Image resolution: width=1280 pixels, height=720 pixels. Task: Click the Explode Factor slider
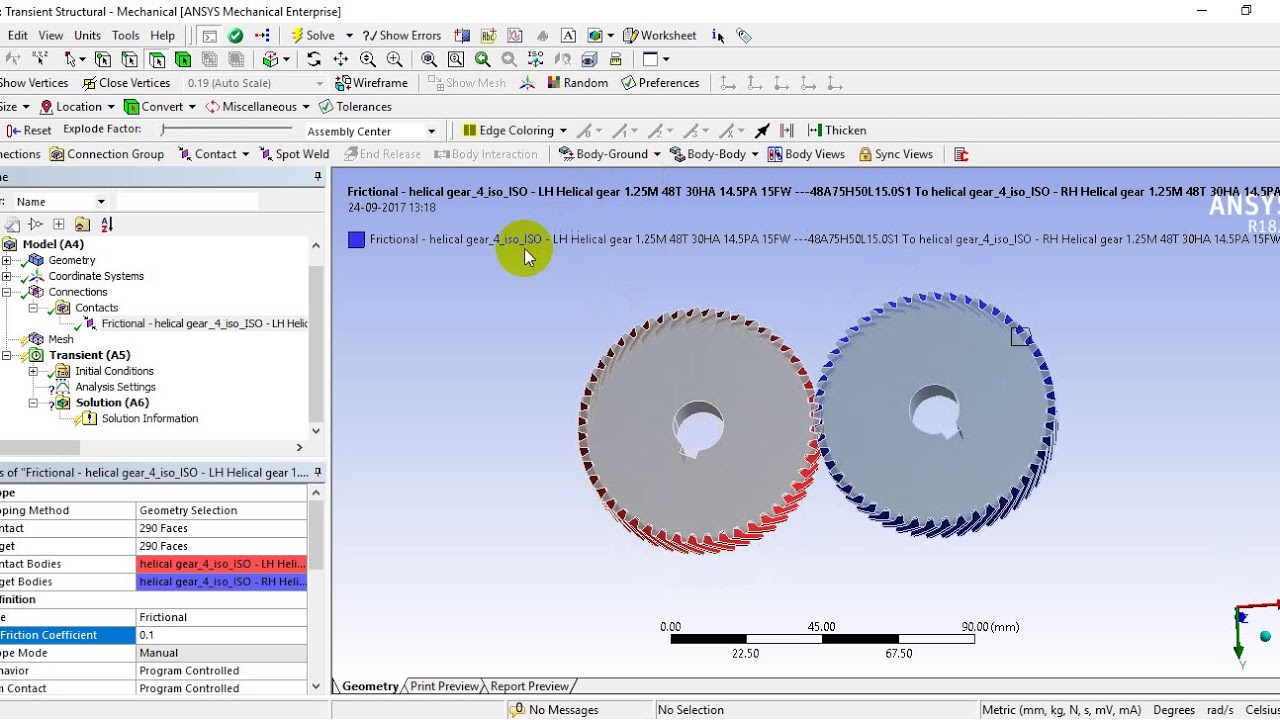[226, 130]
